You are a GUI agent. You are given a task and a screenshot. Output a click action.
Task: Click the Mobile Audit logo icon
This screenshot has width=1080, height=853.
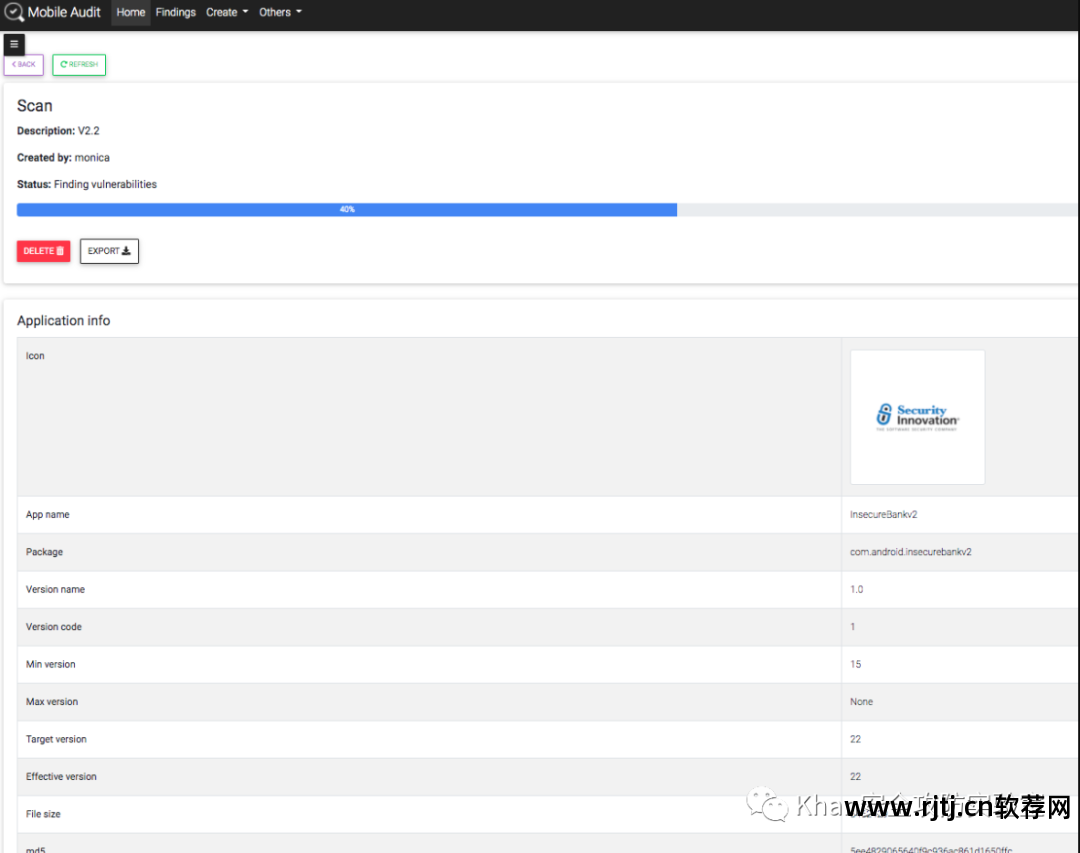[x=14, y=12]
